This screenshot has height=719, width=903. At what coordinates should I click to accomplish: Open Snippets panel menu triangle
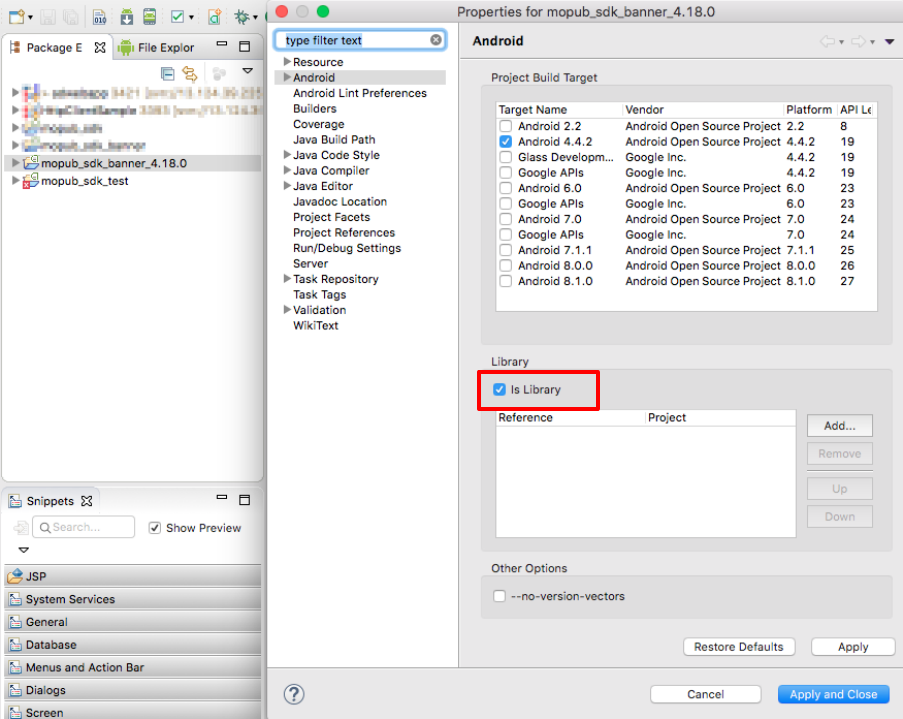coord(24,550)
